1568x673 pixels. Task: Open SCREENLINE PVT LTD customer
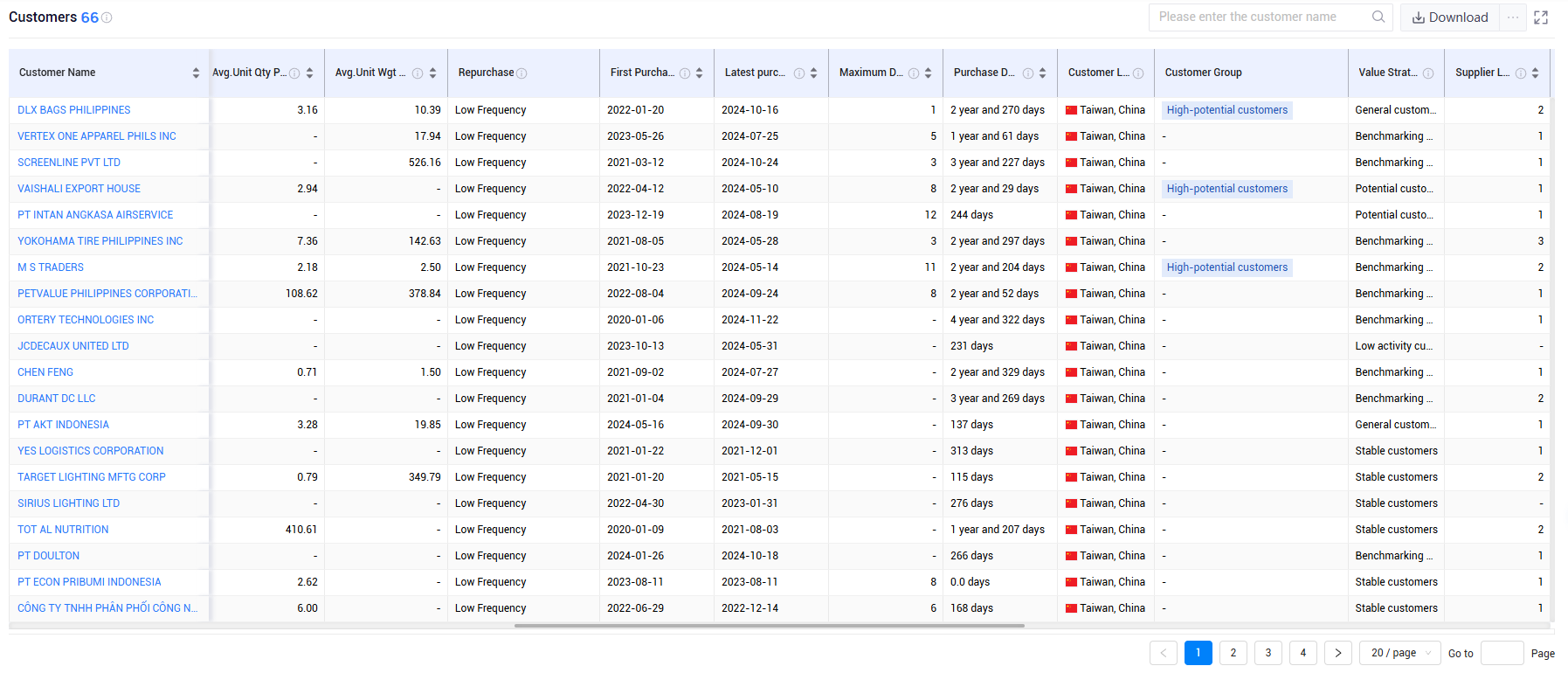[x=69, y=163]
